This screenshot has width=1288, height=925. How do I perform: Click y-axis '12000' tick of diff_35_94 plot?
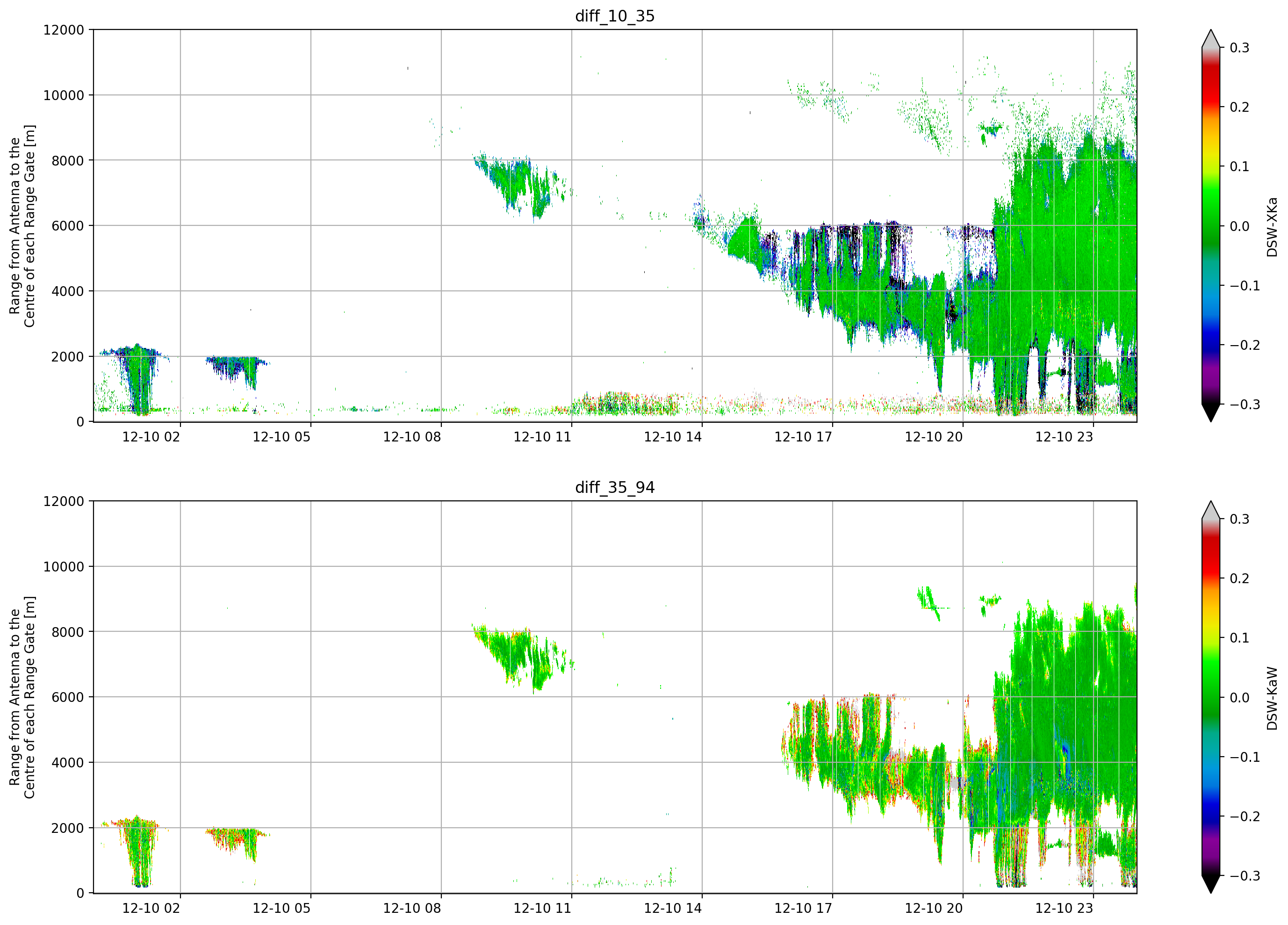pos(64,501)
